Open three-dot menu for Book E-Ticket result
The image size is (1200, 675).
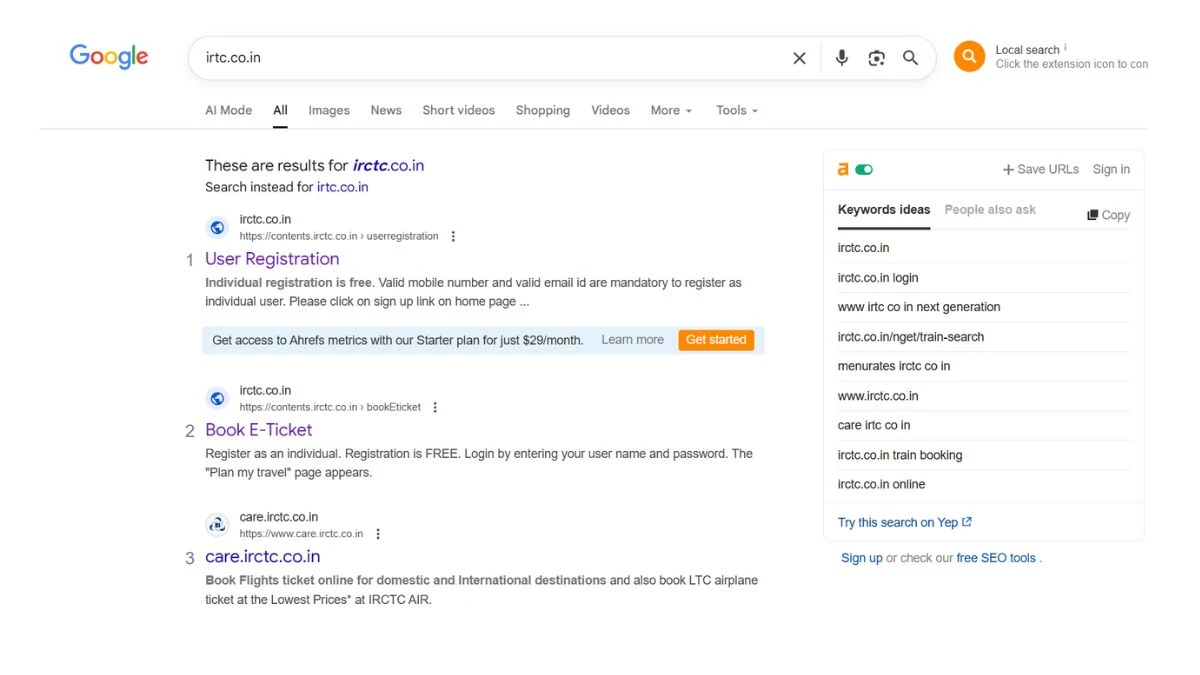(435, 408)
